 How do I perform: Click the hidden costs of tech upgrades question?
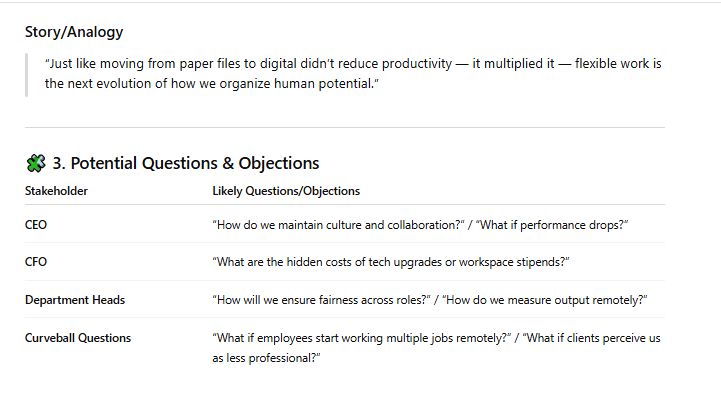(391, 262)
